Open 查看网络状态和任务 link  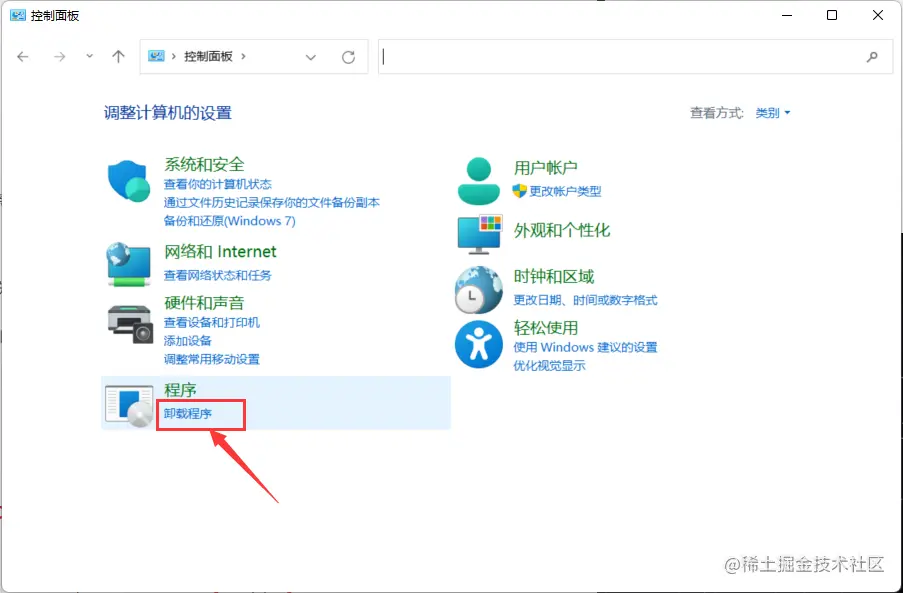click(x=218, y=275)
